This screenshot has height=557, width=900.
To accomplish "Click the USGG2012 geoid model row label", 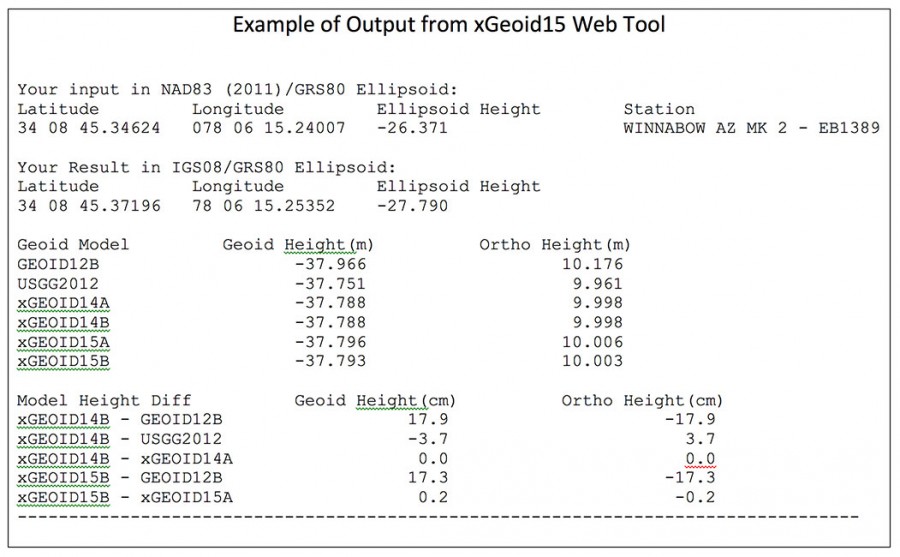I will point(53,284).
